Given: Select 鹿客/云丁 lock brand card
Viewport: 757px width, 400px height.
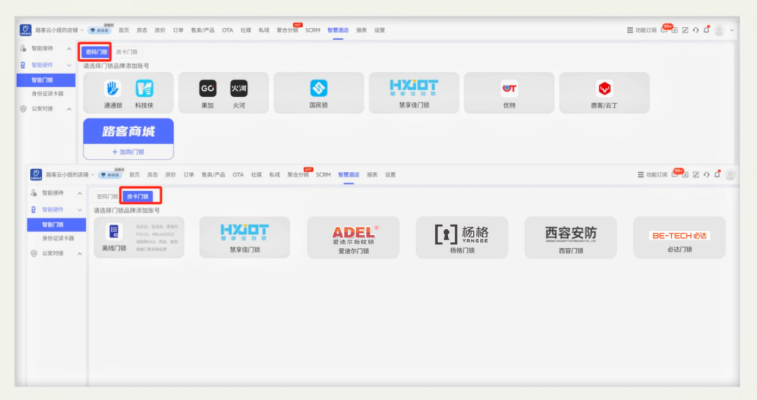Looking at the screenshot, I should click(604, 93).
